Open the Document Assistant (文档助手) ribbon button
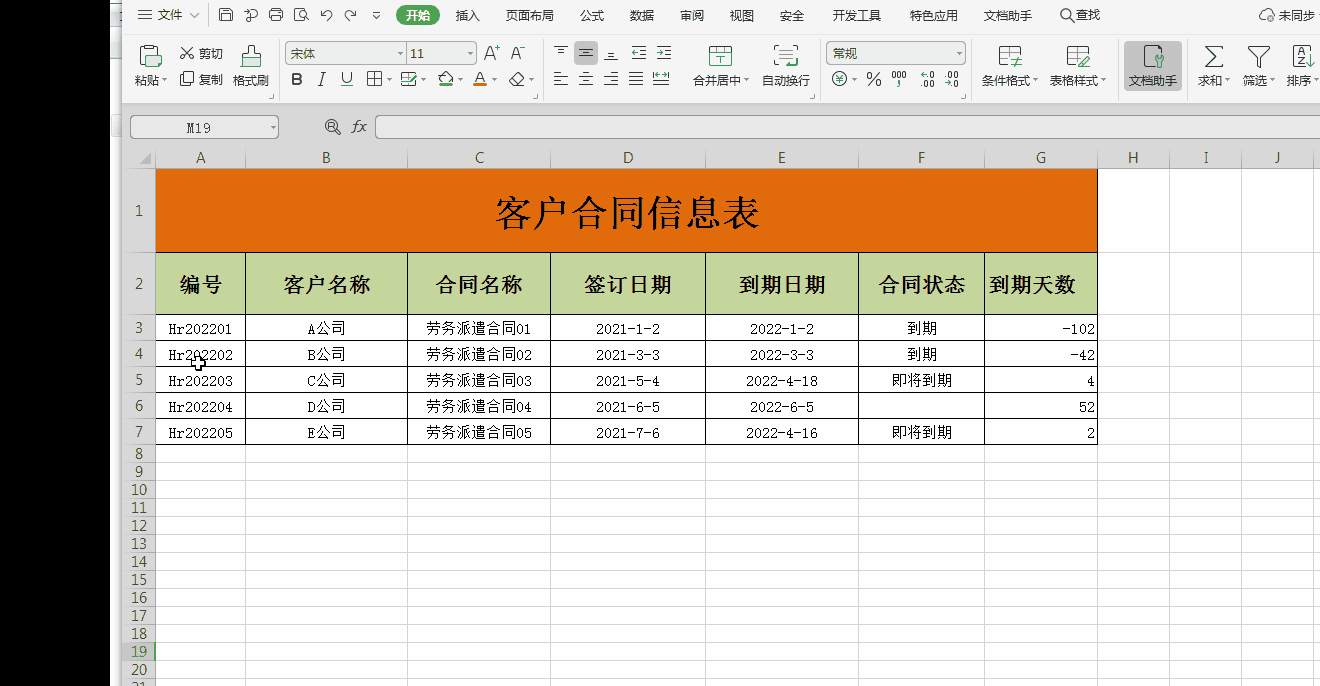The width and height of the screenshot is (1320, 686). coord(1153,65)
